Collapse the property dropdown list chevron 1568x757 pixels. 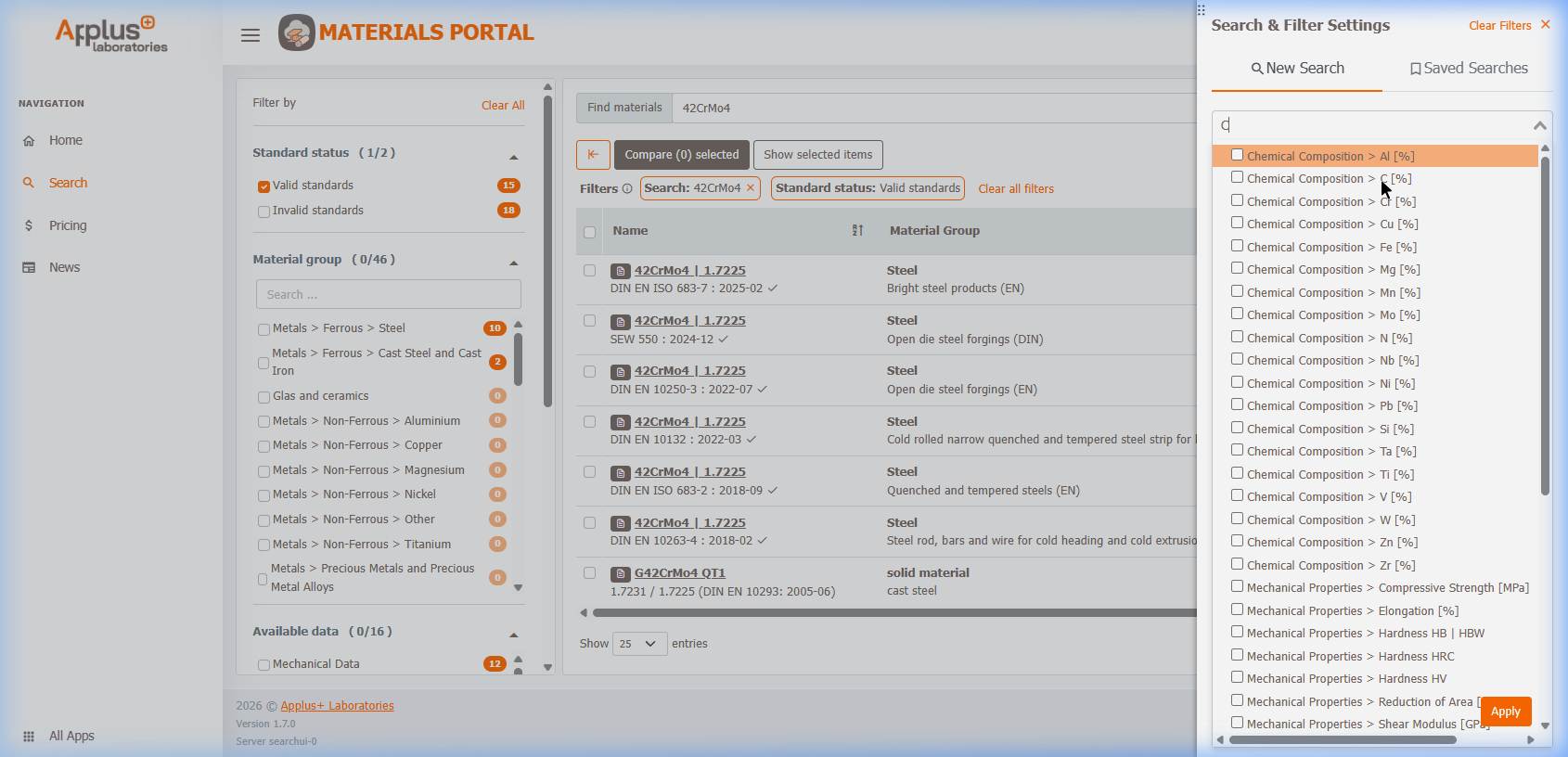(x=1539, y=125)
